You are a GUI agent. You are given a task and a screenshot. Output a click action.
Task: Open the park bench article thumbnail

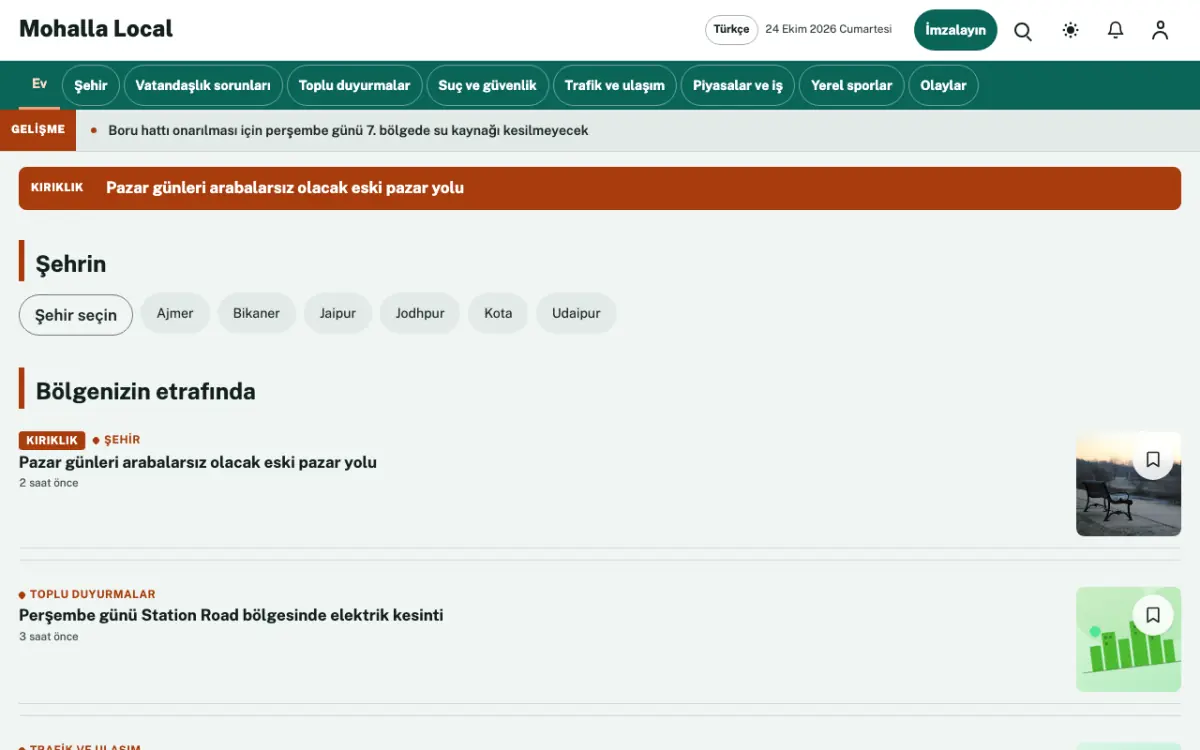(x=1128, y=484)
